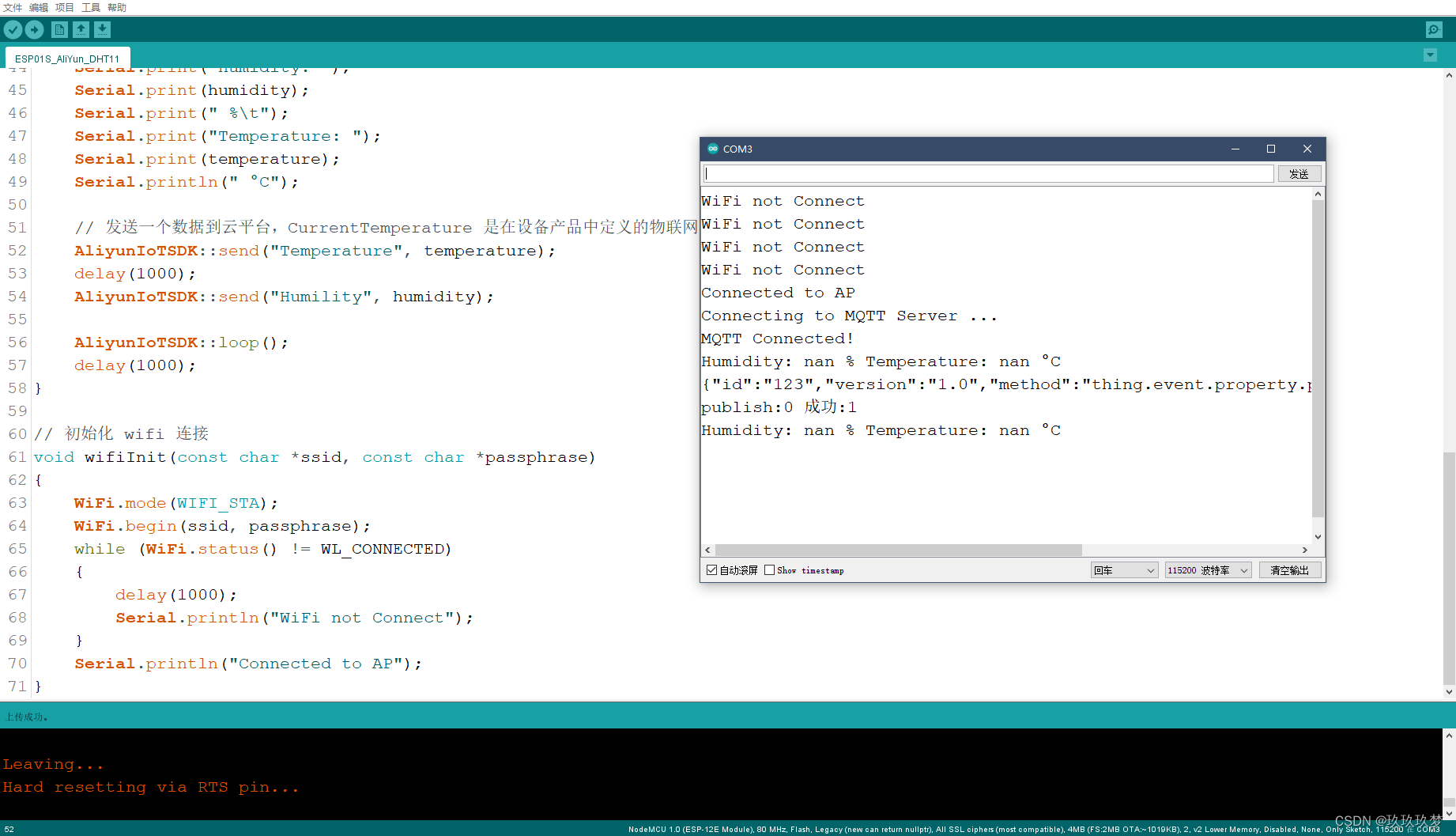Focus the COM3 serial input field
Image resolution: width=1456 pixels, height=836 pixels.
pyautogui.click(x=988, y=174)
